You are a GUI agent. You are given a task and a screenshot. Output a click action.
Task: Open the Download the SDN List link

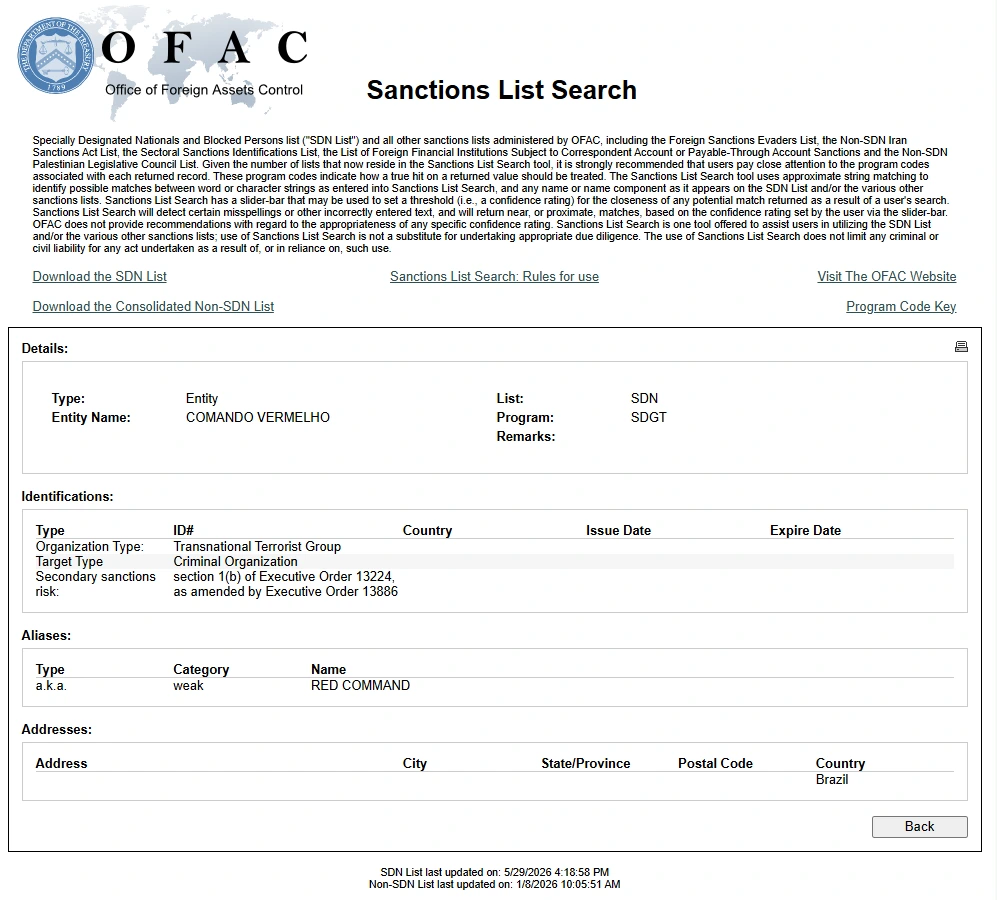pos(100,277)
